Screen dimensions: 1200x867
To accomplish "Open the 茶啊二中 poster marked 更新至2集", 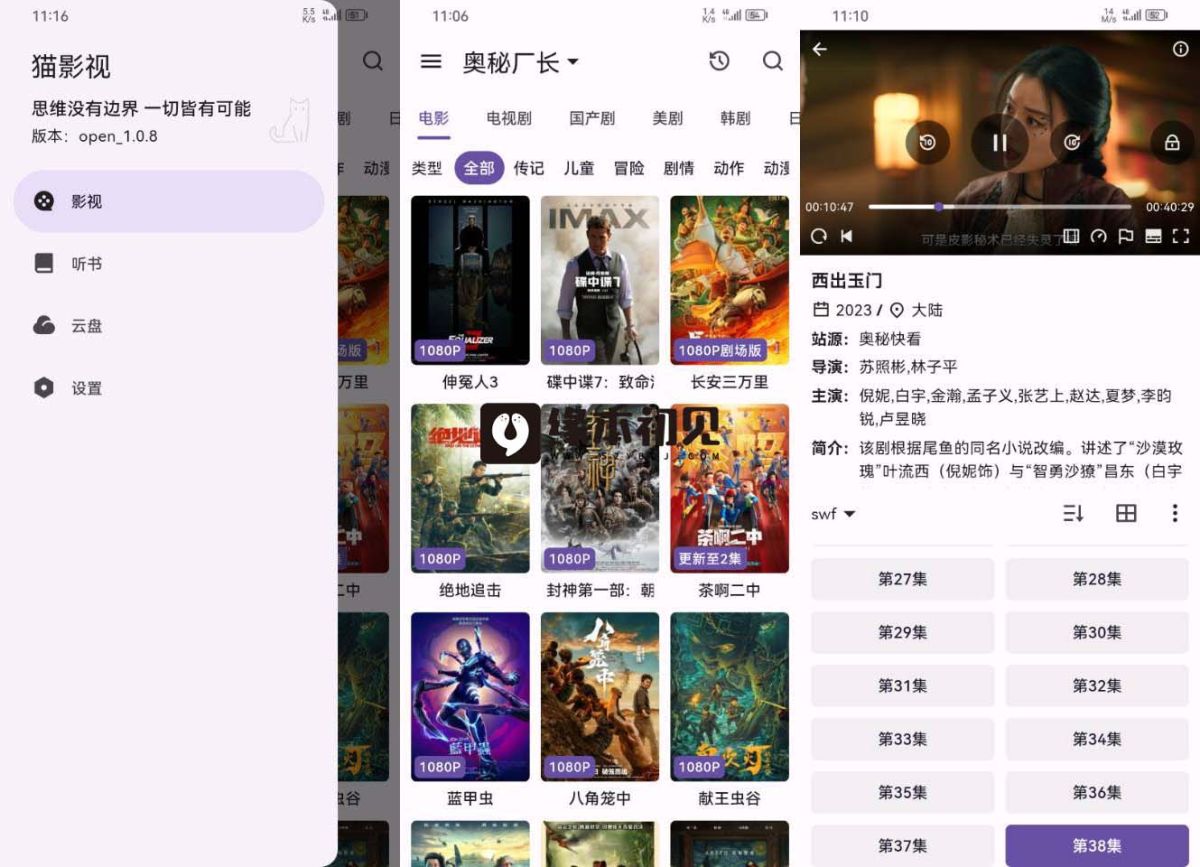I will pyautogui.click(x=730, y=488).
